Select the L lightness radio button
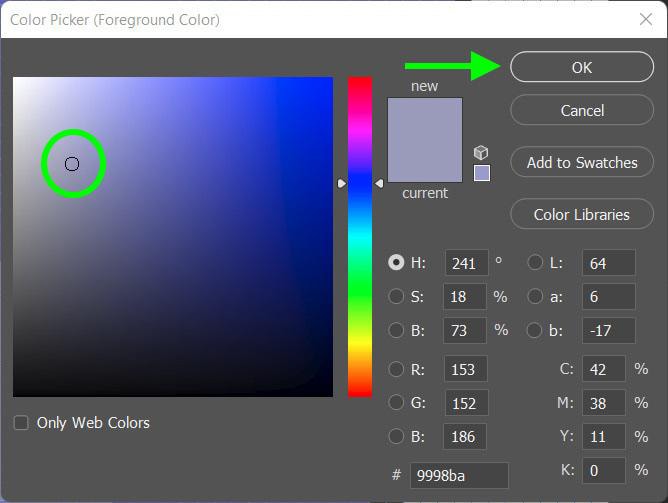The height and width of the screenshot is (503, 668). tap(535, 262)
